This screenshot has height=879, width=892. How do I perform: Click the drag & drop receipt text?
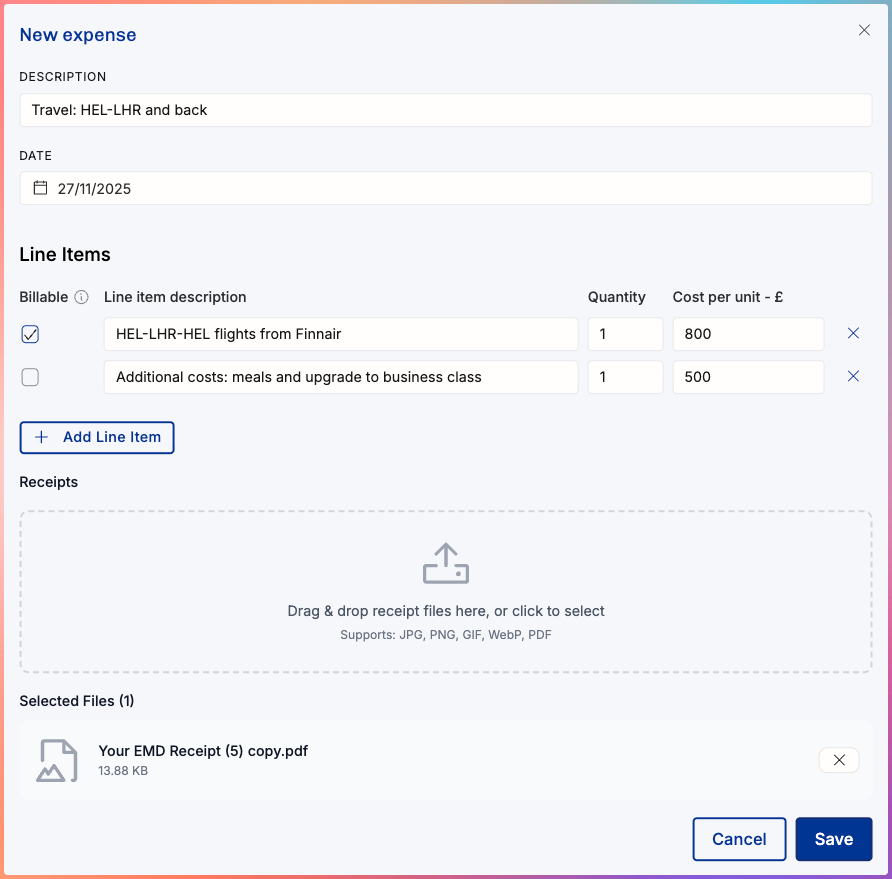[x=445, y=611]
